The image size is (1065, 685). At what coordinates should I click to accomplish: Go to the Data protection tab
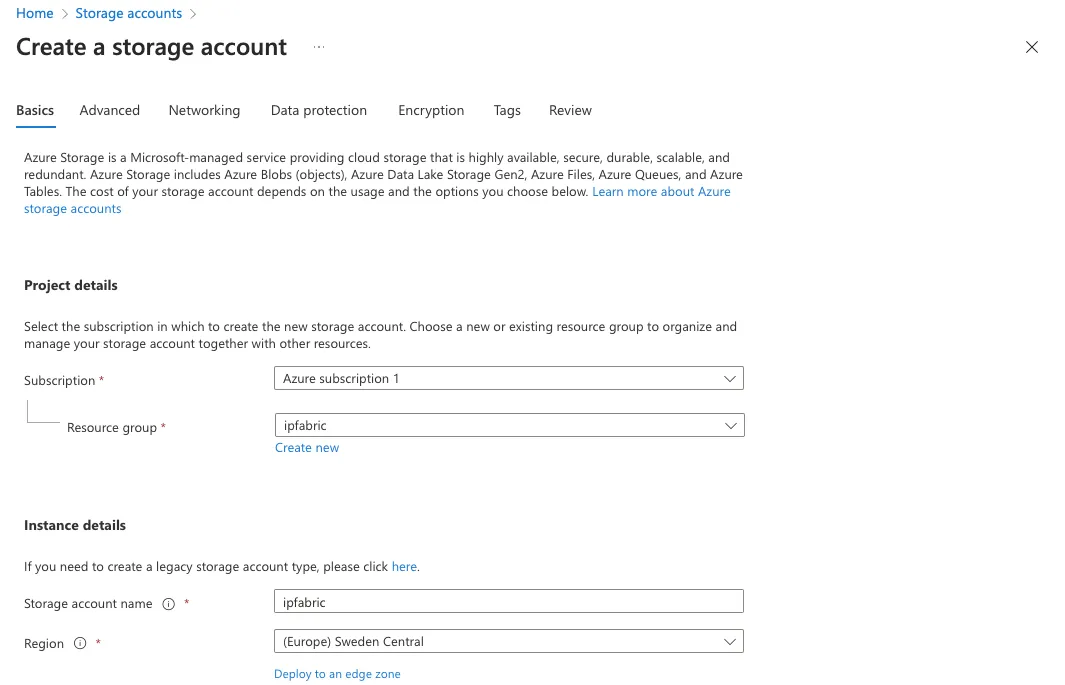click(318, 111)
